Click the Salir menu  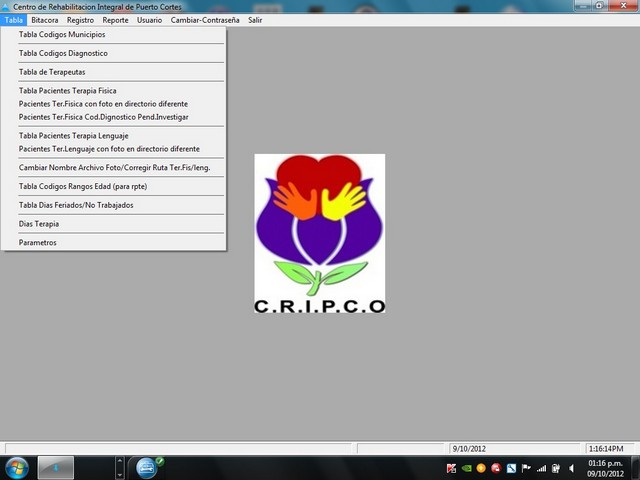click(x=255, y=20)
